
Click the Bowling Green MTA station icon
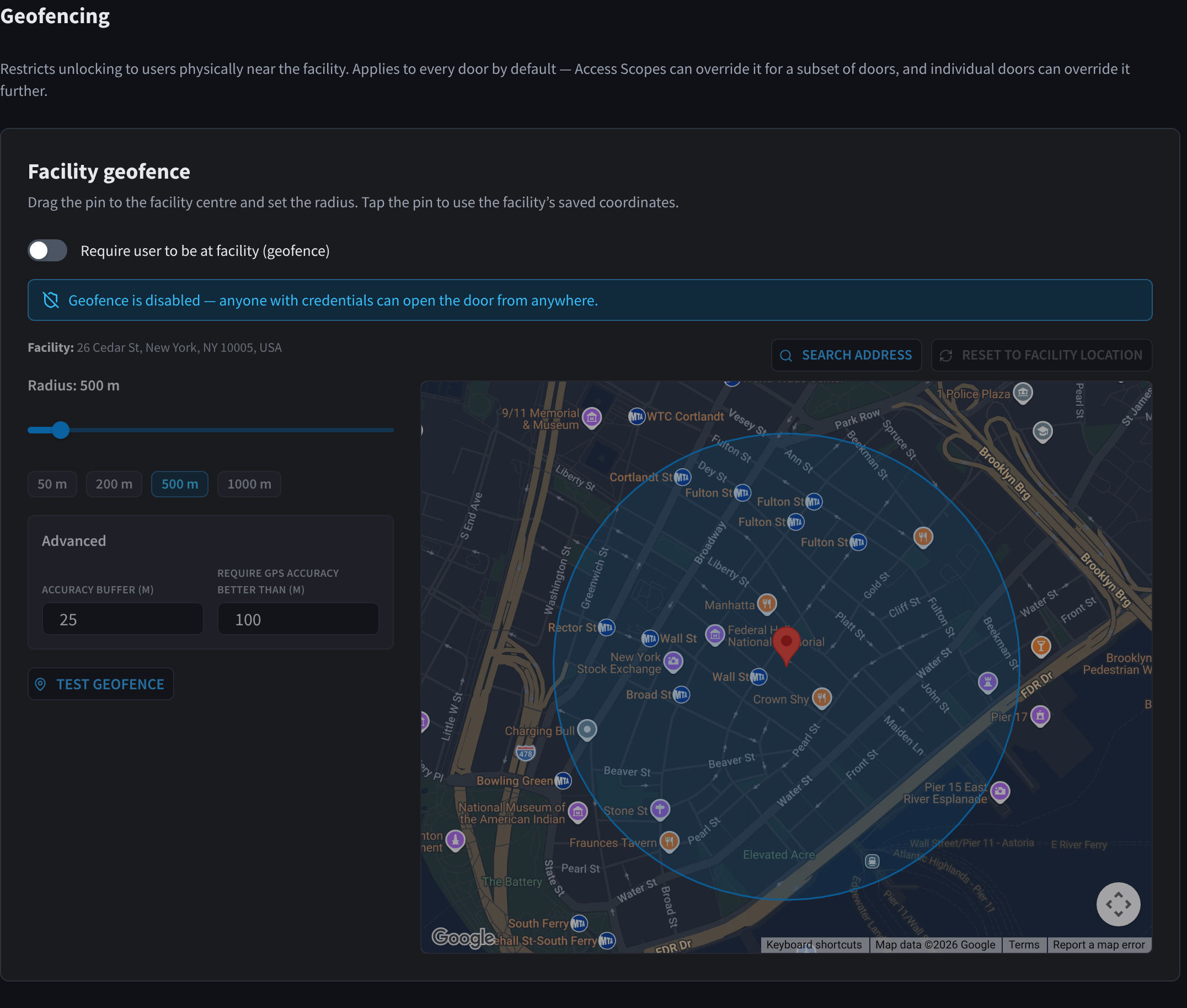(x=563, y=781)
